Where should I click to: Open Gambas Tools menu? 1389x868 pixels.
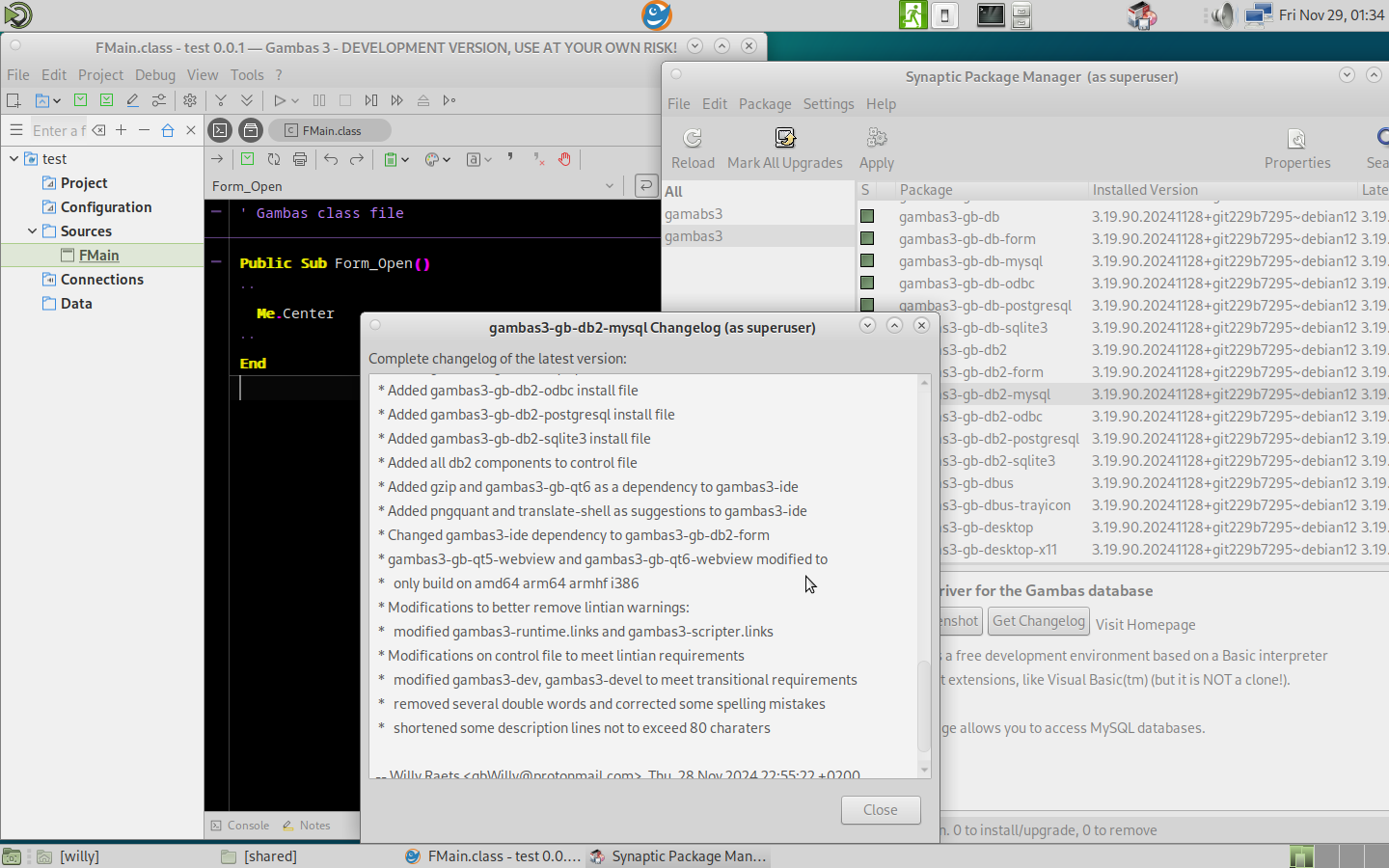tap(247, 74)
